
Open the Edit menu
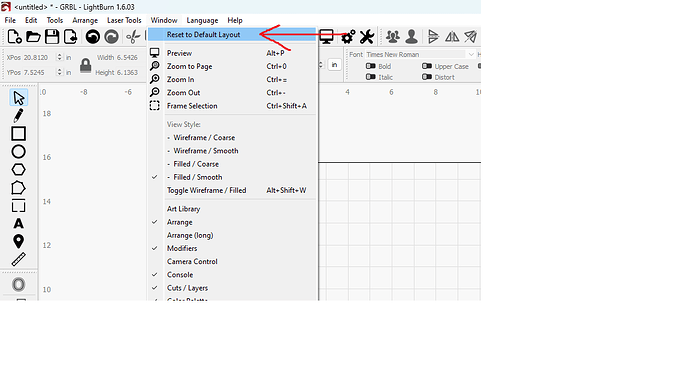31,20
